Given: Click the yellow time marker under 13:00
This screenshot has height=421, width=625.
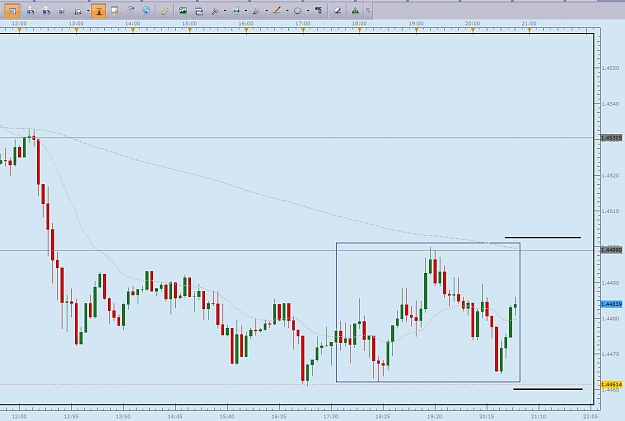Looking at the screenshot, I should coord(77,30).
